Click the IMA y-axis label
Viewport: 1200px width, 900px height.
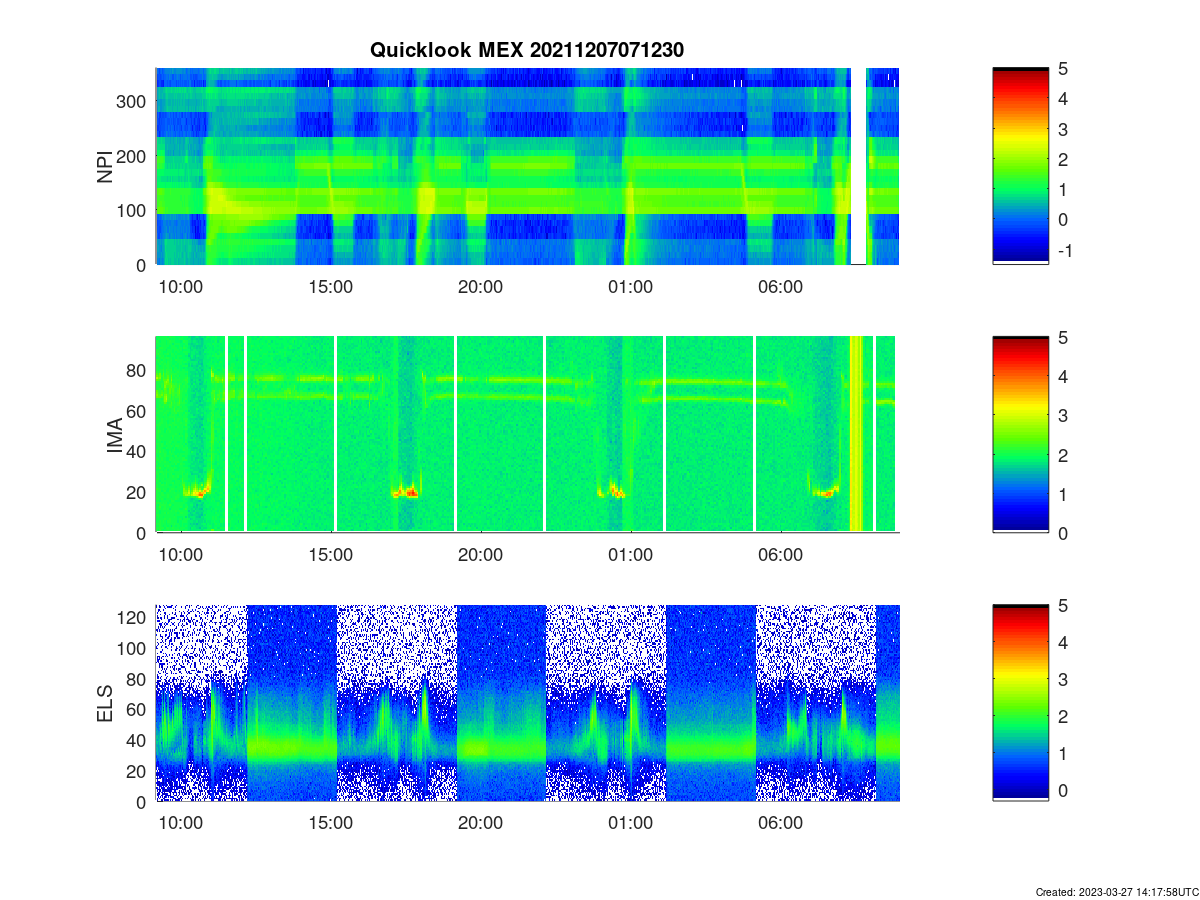click(x=114, y=435)
